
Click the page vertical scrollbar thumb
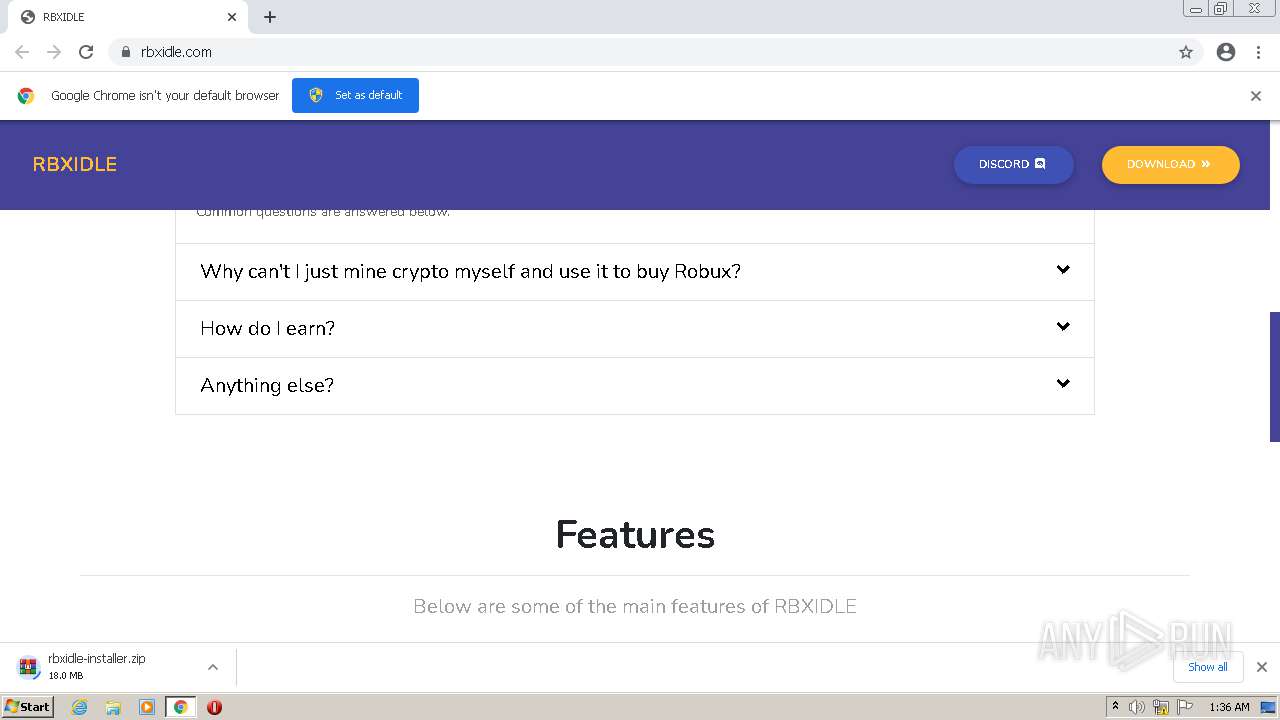1275,376
